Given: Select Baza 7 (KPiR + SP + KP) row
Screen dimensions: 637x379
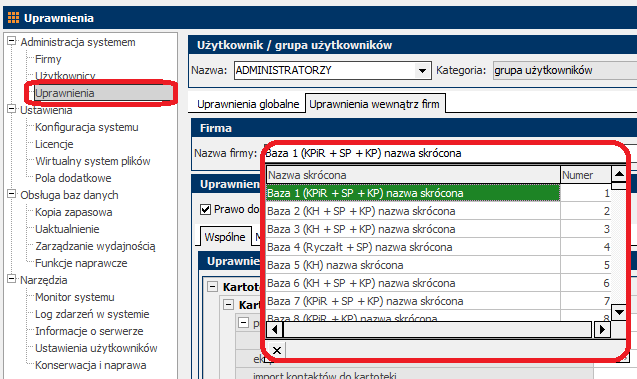Looking at the screenshot, I should coord(438,301).
